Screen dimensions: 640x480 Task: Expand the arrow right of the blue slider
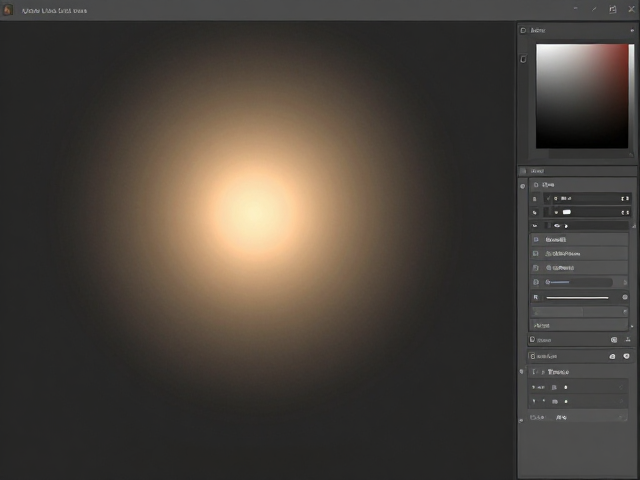click(625, 282)
